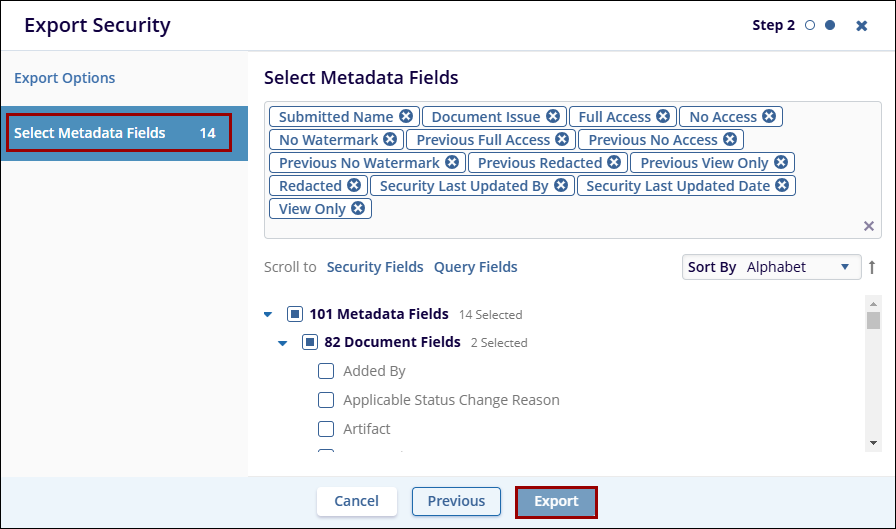
Task: Clear all selected fields with the X icon
Action: click(869, 226)
